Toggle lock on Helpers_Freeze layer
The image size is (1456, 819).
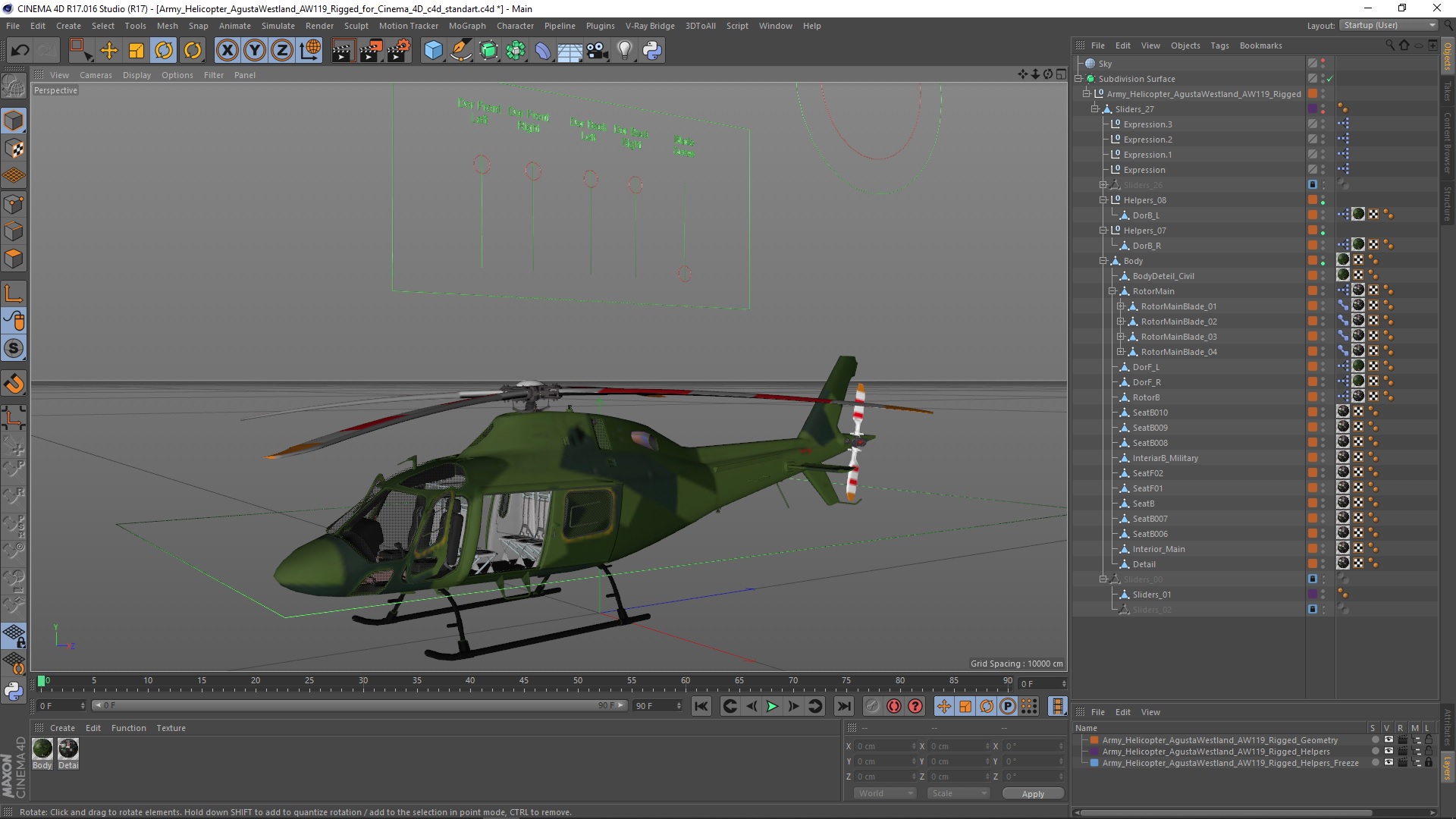point(1428,763)
